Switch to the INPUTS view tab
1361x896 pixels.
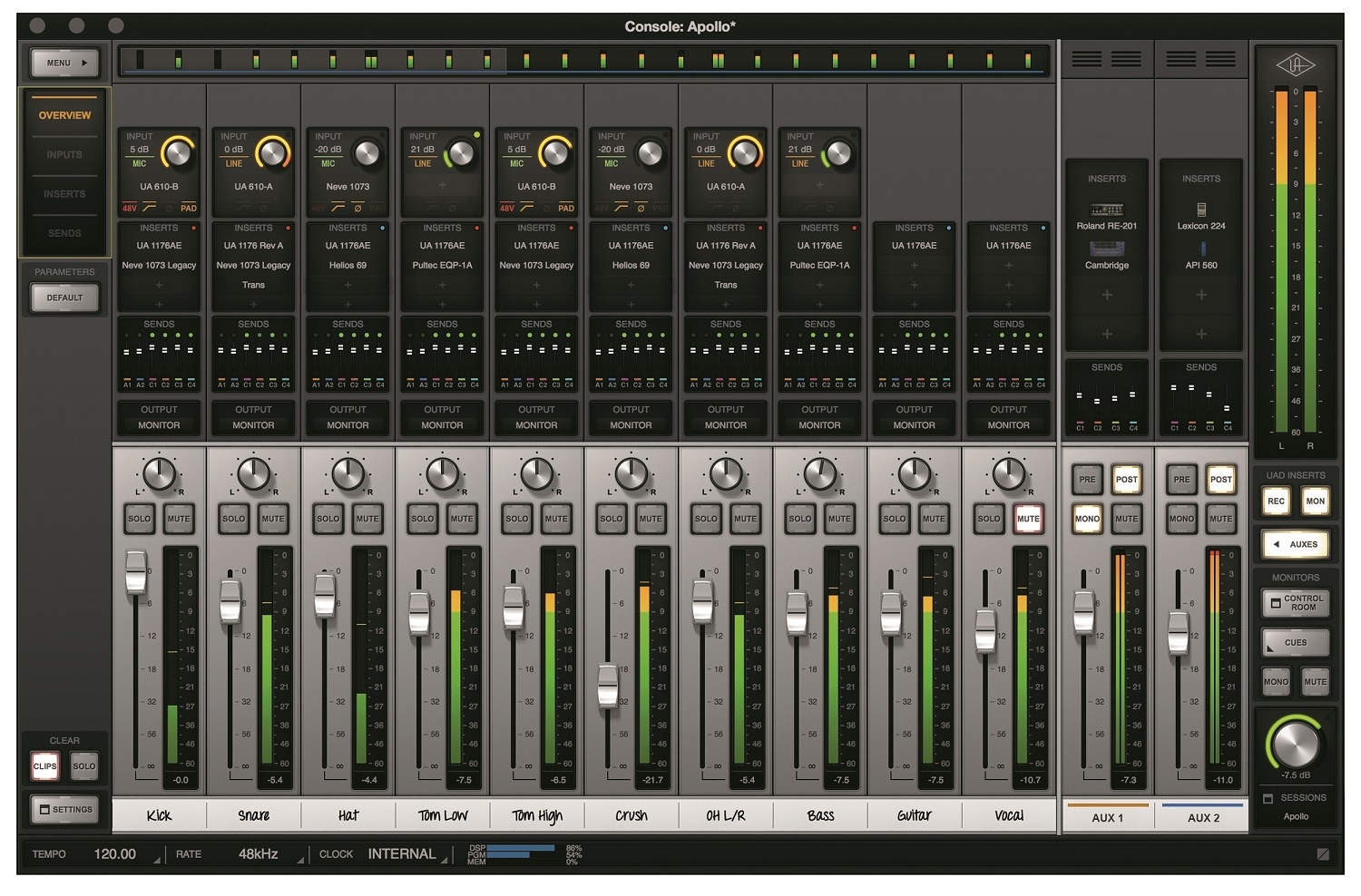tap(64, 155)
